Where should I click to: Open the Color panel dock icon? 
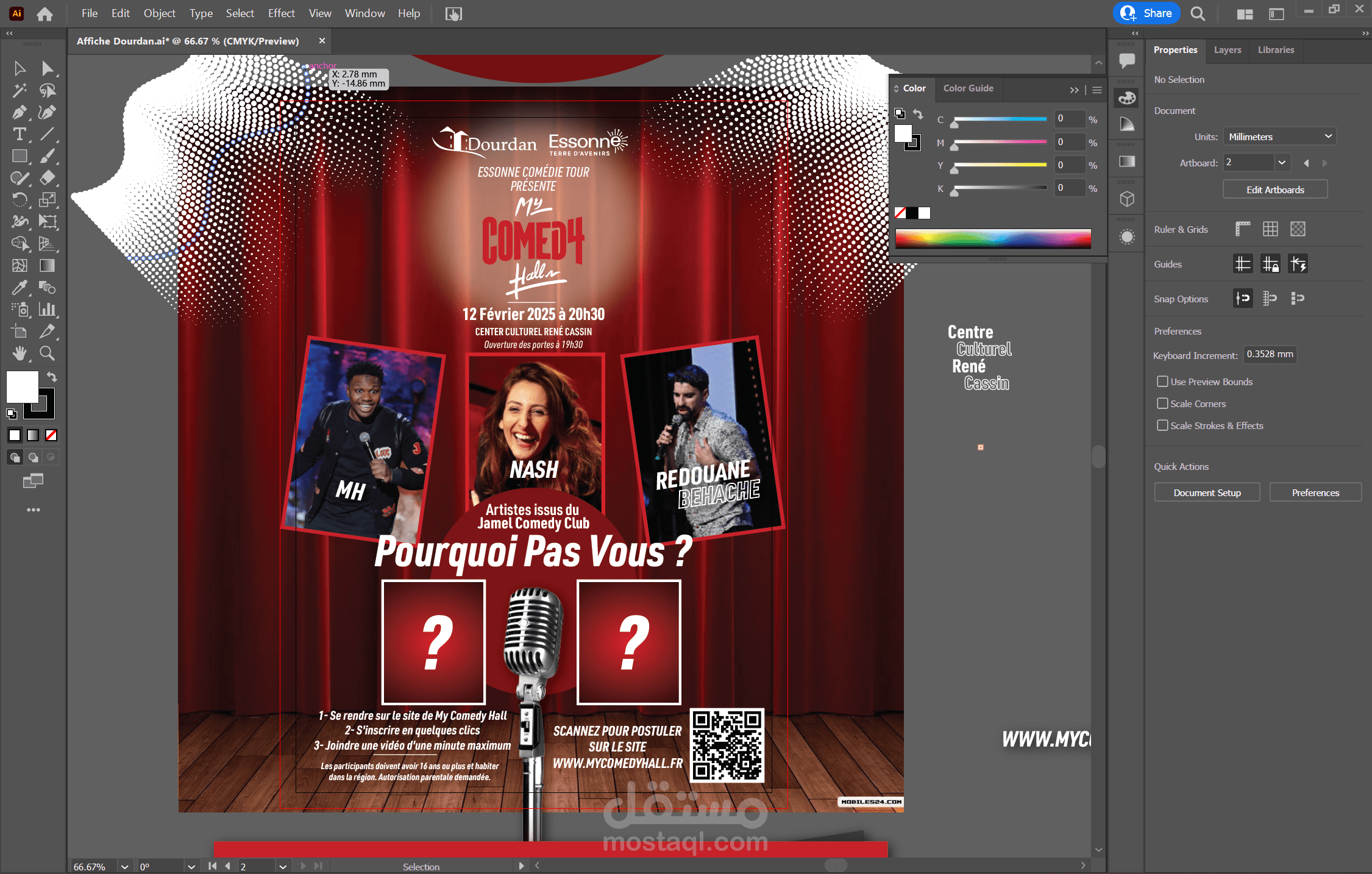click(1127, 98)
